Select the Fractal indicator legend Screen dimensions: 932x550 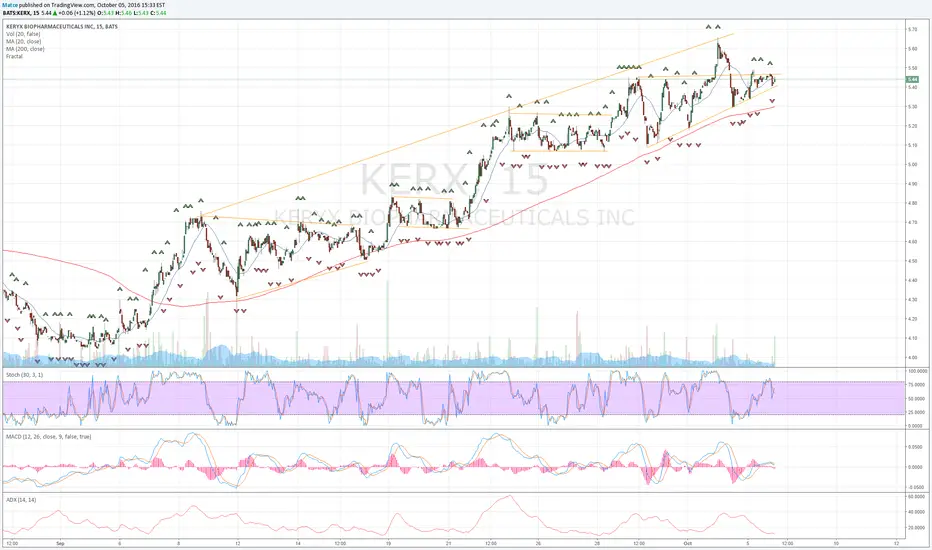(14, 56)
